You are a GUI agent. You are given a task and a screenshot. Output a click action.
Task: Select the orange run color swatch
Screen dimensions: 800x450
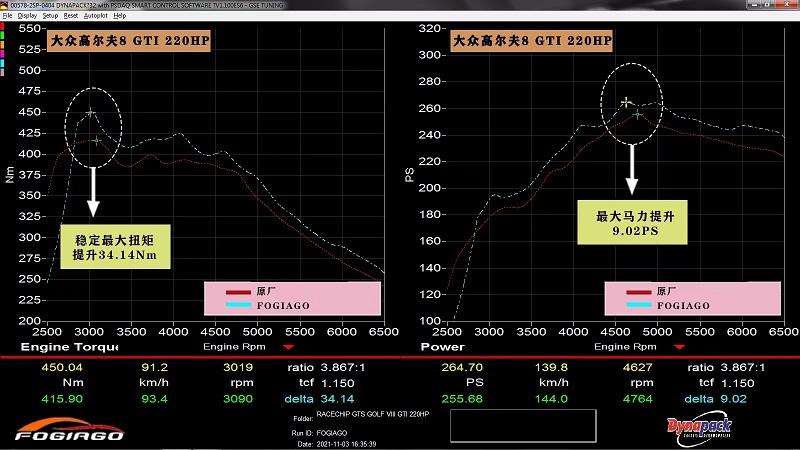click(2, 45)
